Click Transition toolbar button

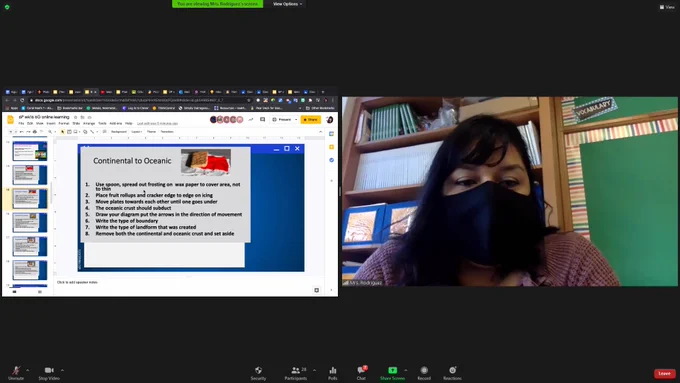[167, 131]
